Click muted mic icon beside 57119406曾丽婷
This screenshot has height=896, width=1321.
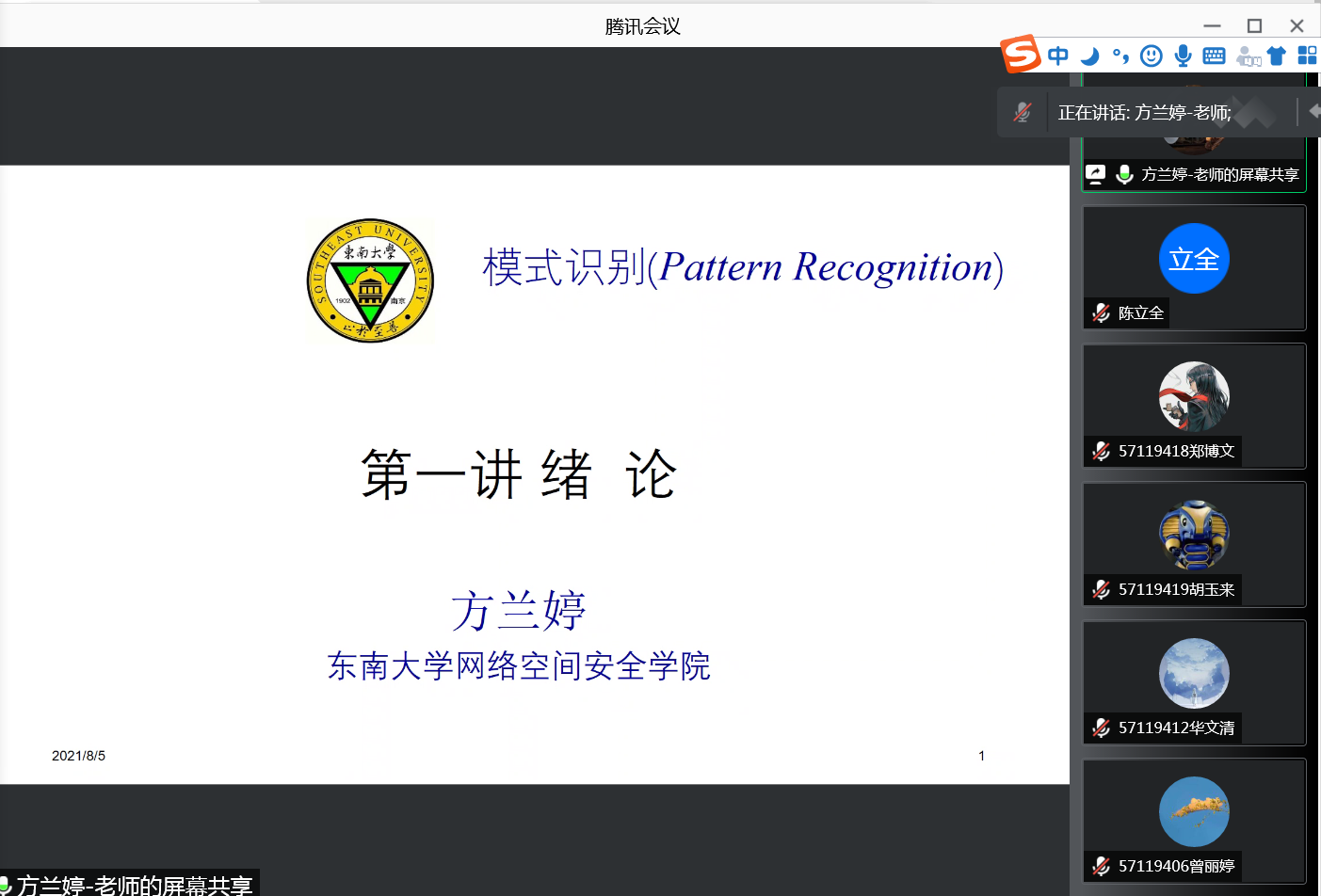coord(1101,866)
